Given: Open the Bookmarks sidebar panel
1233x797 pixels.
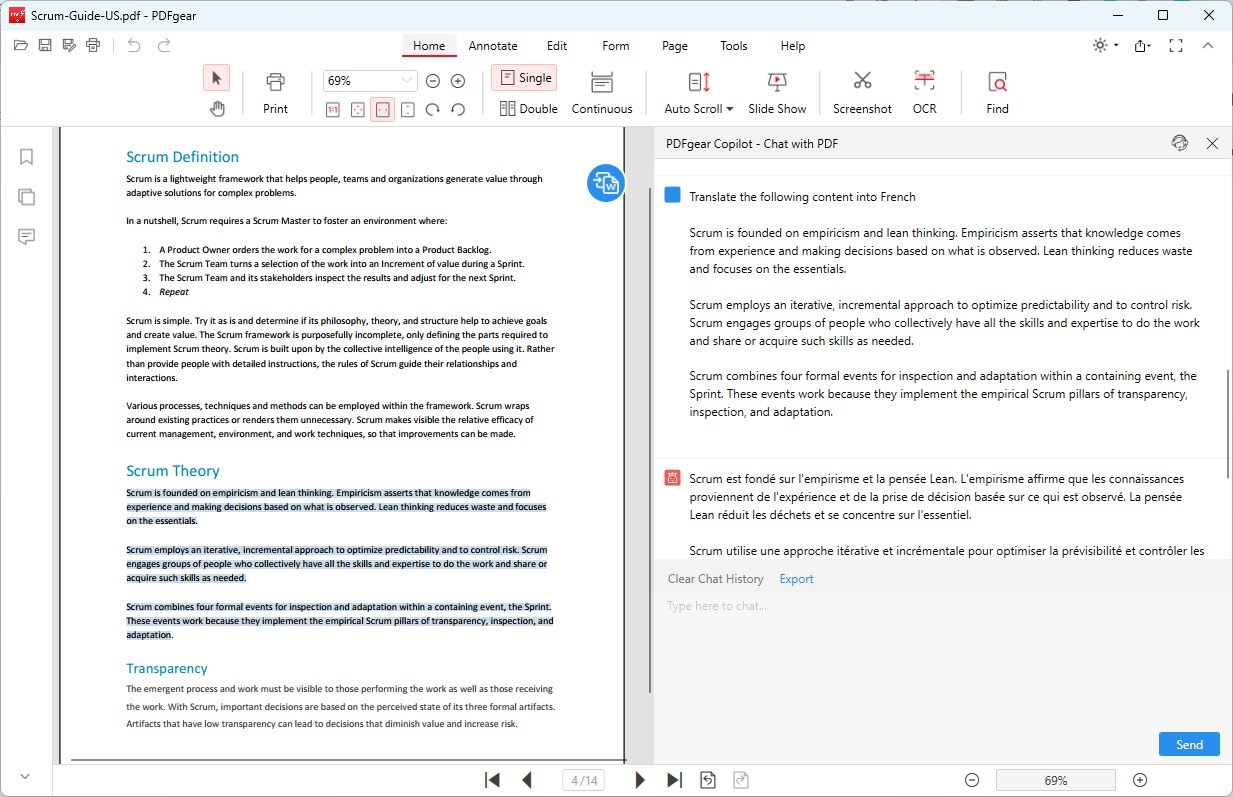Looking at the screenshot, I should tap(26, 156).
